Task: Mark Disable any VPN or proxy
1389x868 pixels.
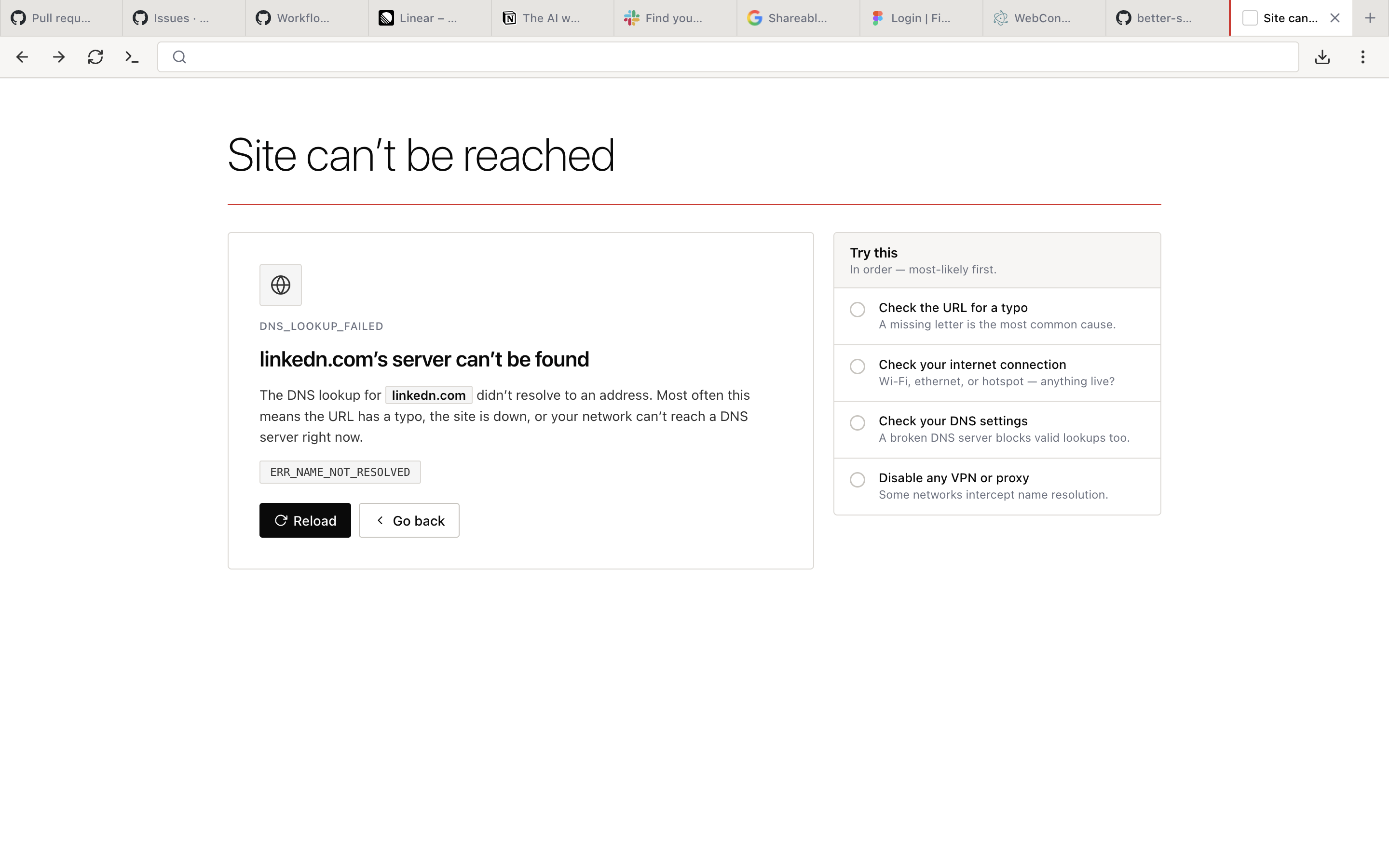Action: 858,479
